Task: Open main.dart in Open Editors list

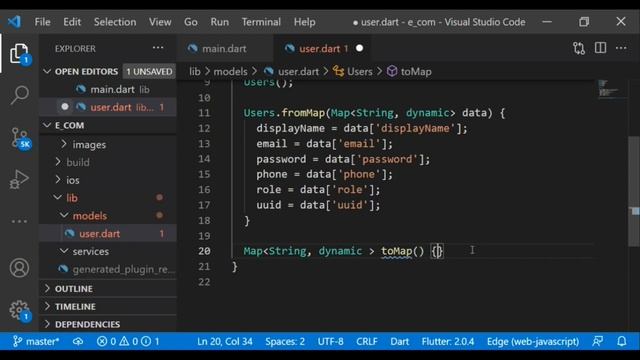Action: [x=108, y=89]
